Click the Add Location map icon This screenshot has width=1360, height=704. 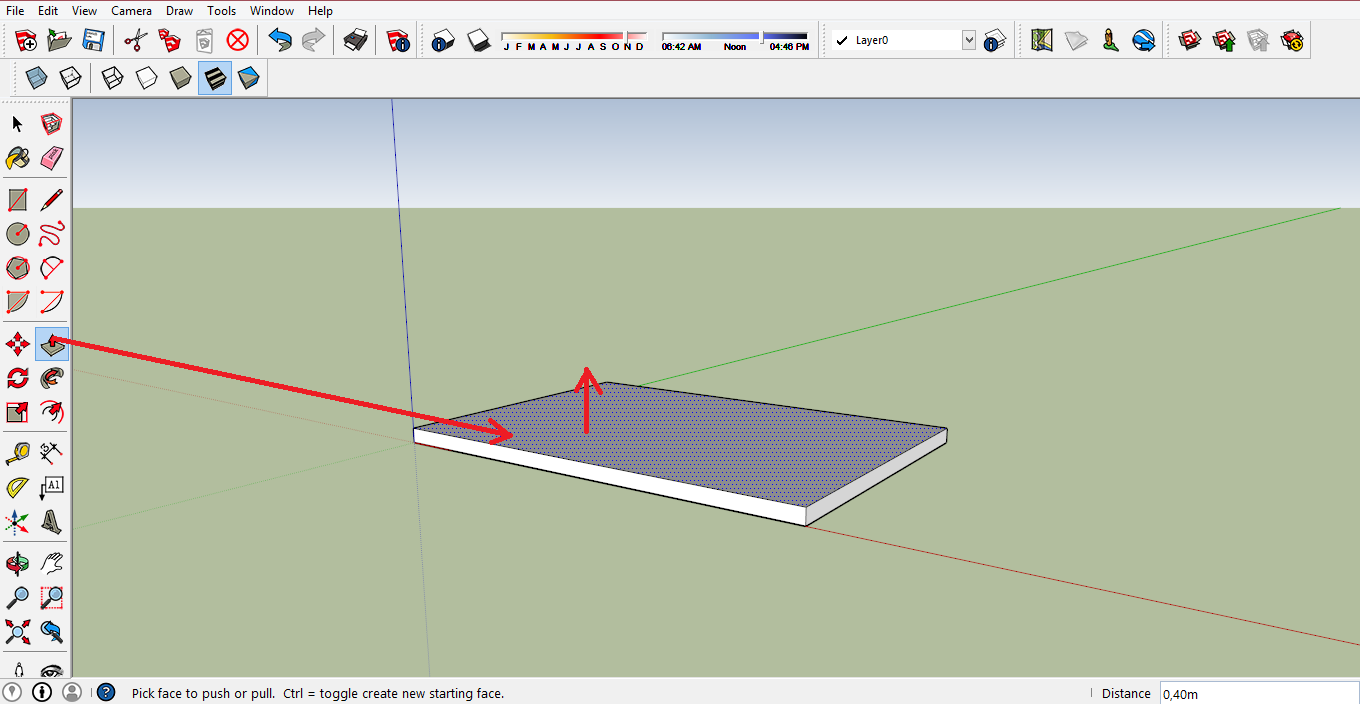pos(1042,40)
